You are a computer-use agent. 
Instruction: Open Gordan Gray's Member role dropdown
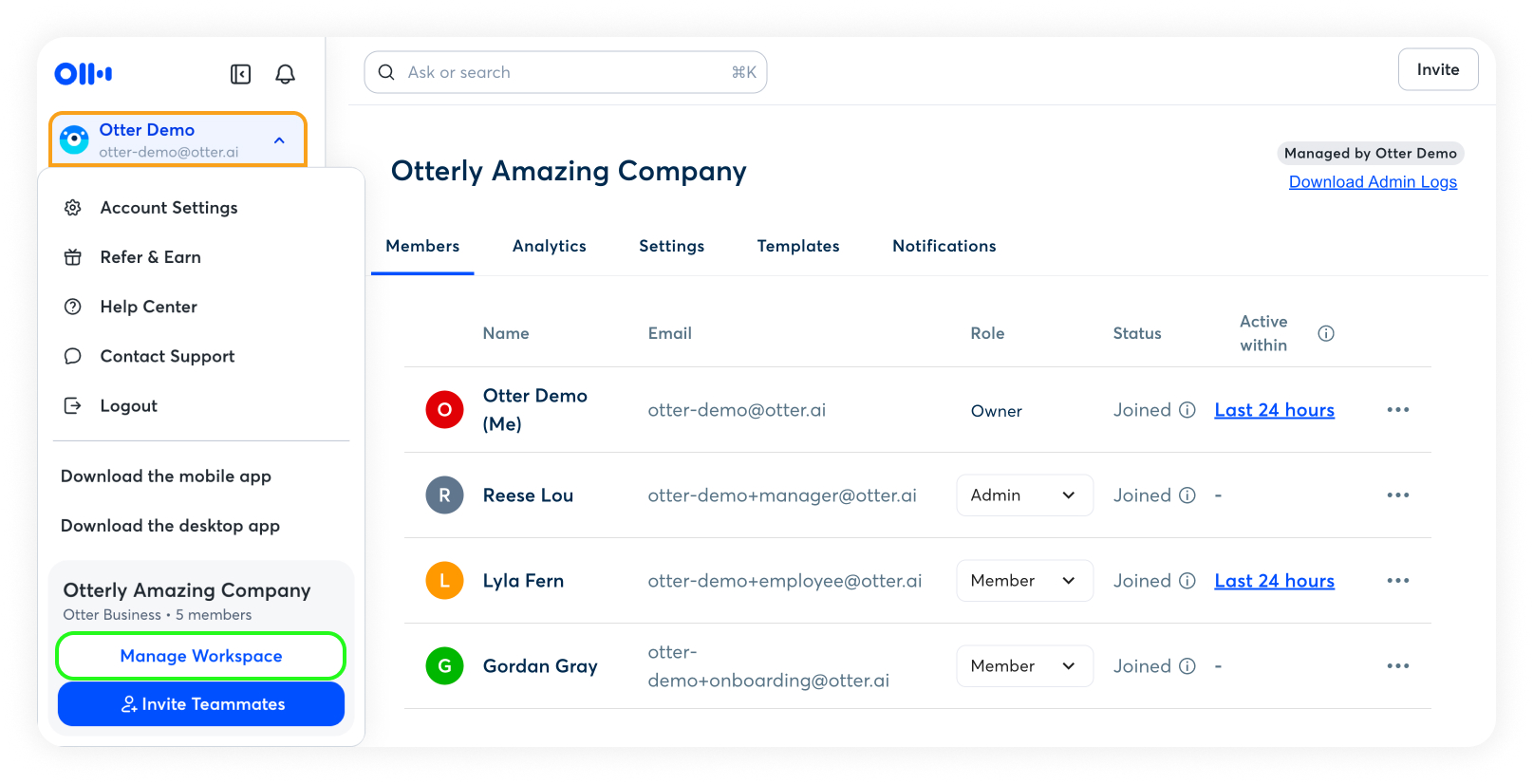coord(1023,666)
